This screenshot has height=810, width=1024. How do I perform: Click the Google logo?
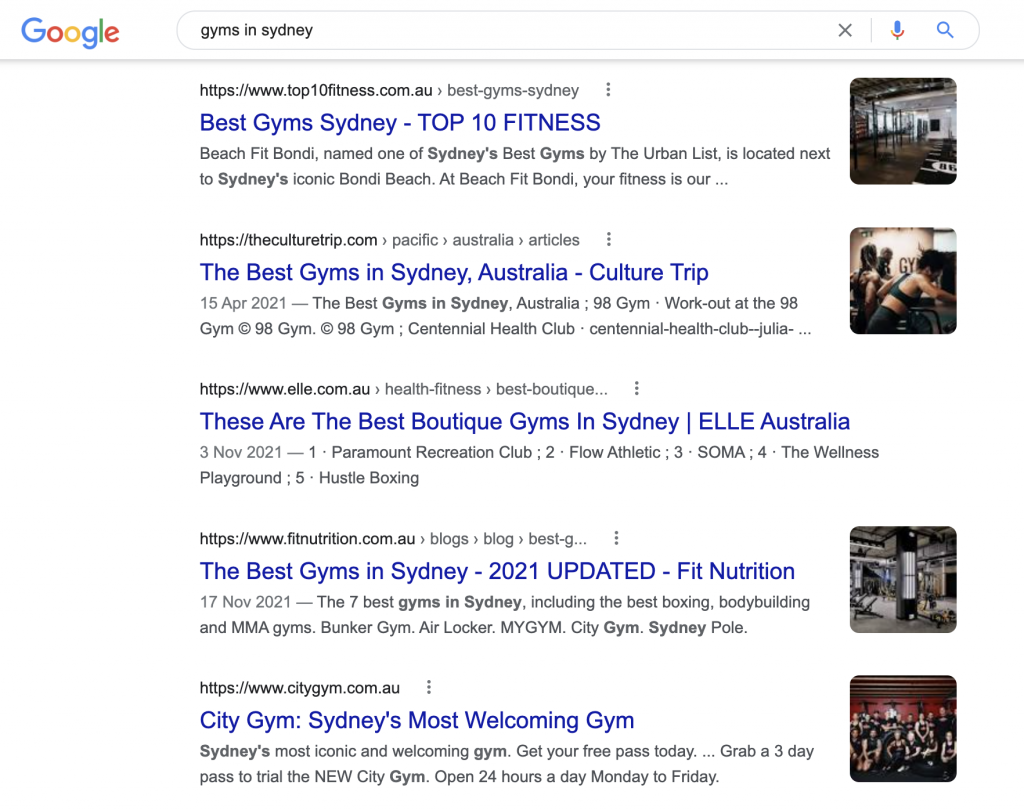coord(71,31)
